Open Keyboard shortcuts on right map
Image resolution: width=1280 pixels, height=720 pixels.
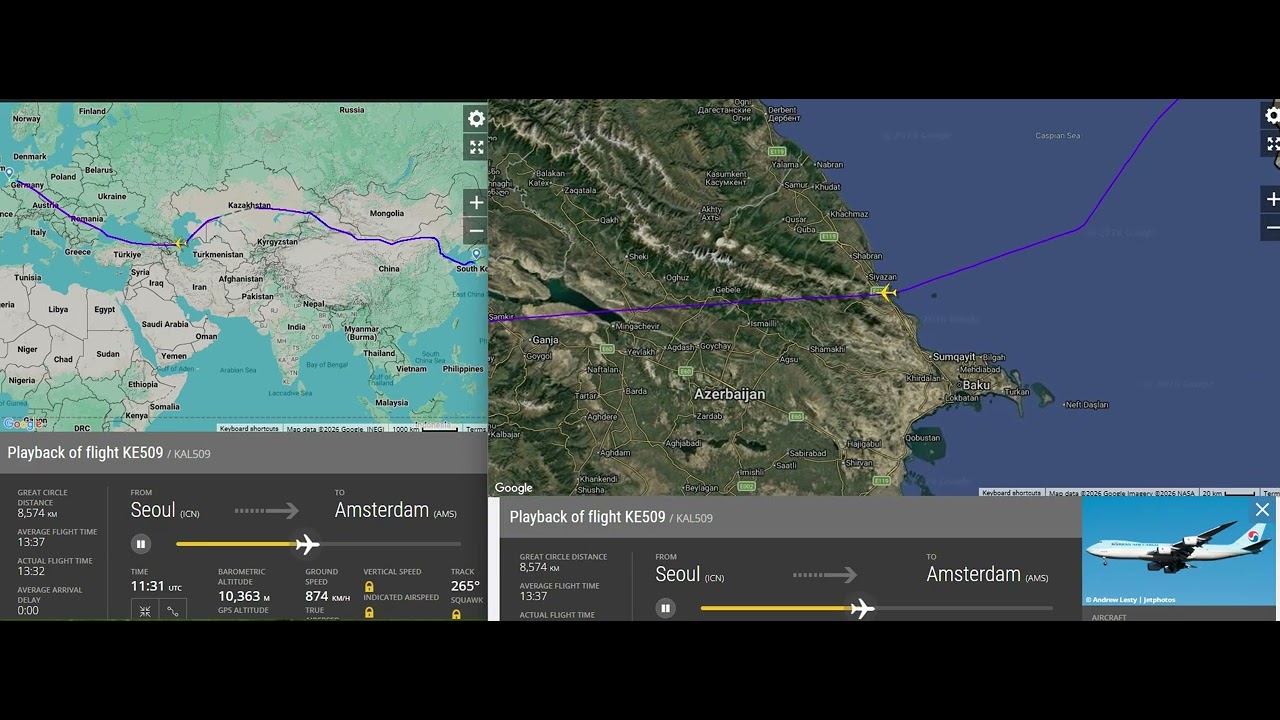(x=1011, y=493)
